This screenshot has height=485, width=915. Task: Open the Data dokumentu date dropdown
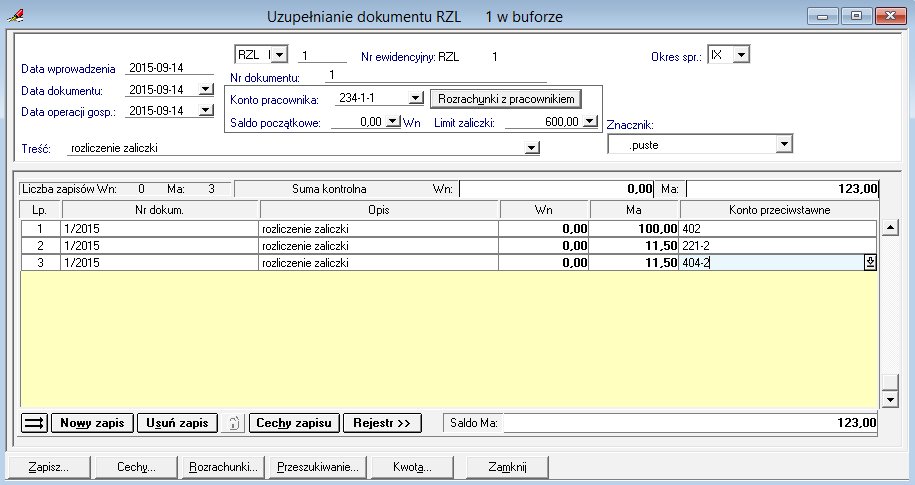pyautogui.click(x=206, y=90)
